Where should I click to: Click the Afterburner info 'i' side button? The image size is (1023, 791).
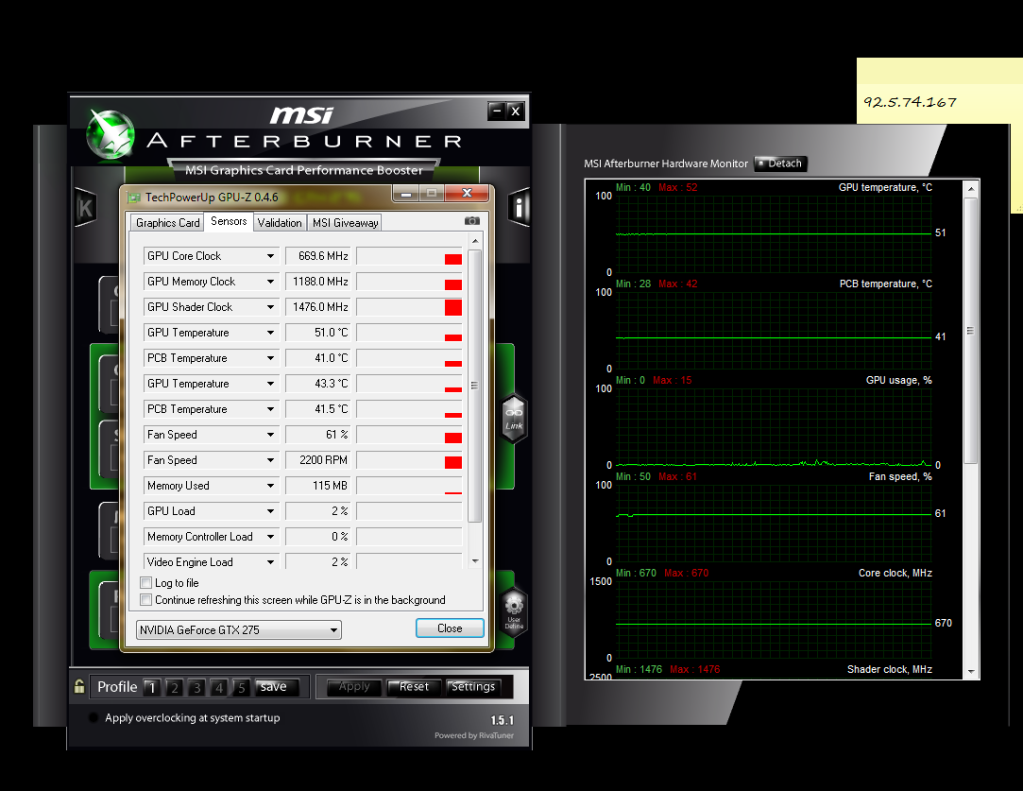coord(519,208)
